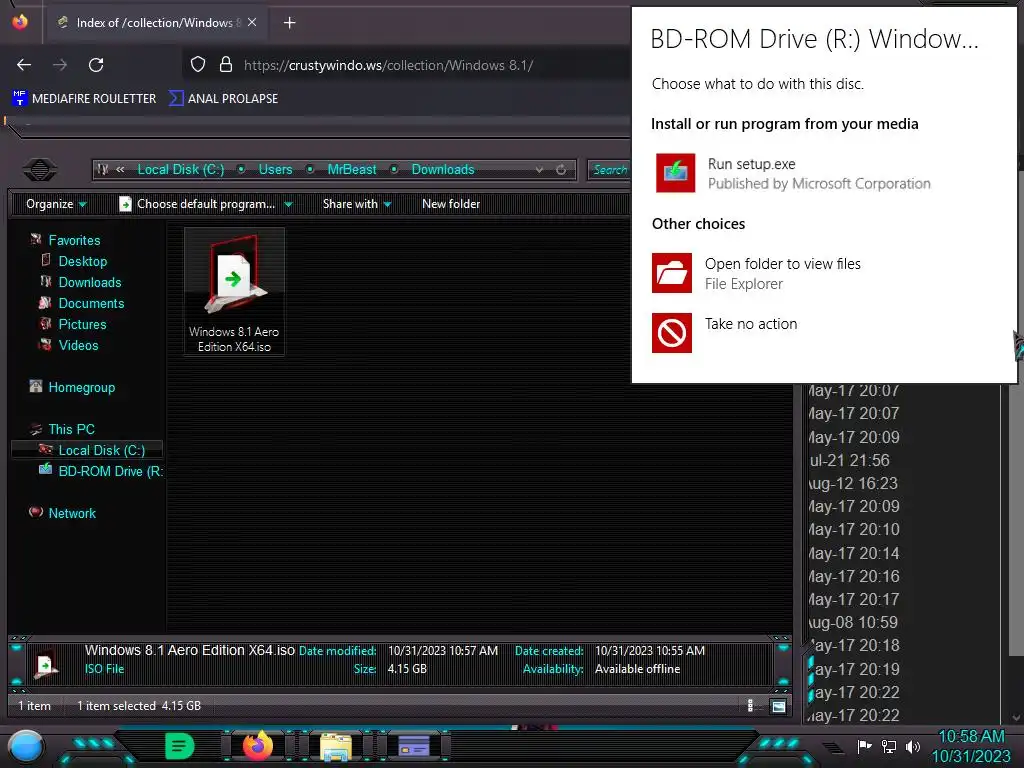Open the Share with menu
The image size is (1024, 768).
click(357, 204)
